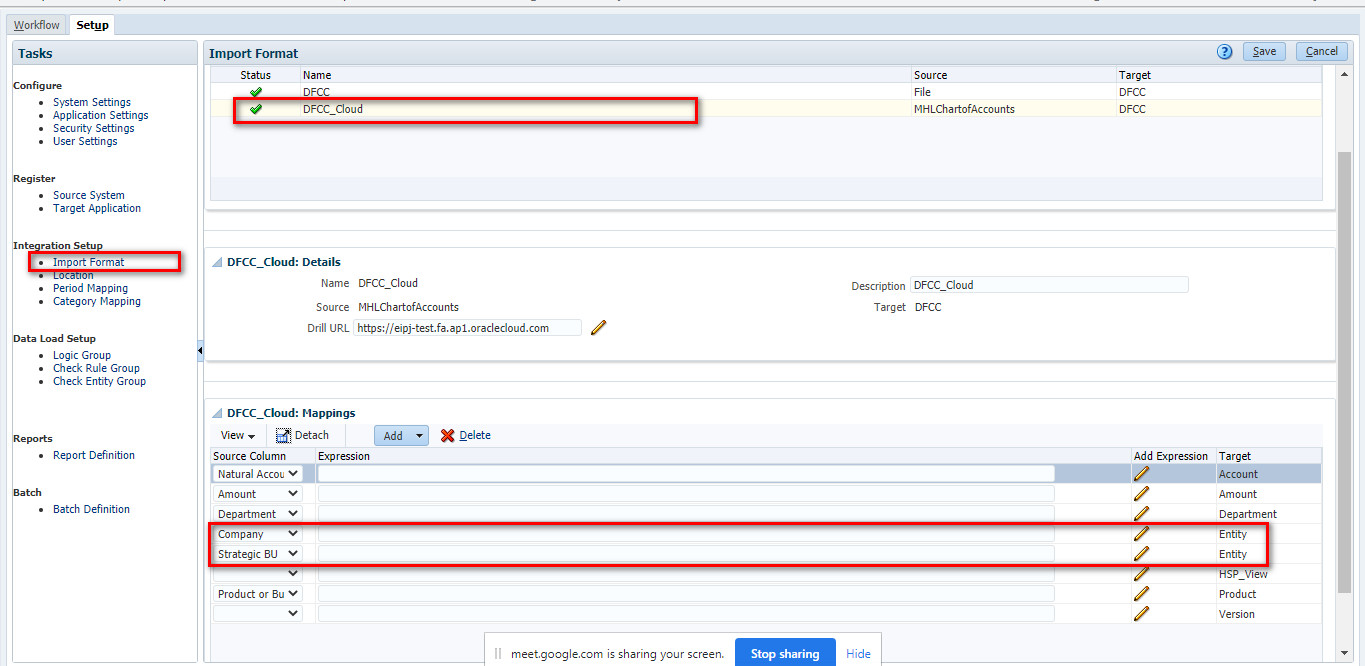Open the Department source column dropdown
The width and height of the screenshot is (1365, 666).
tap(293, 514)
